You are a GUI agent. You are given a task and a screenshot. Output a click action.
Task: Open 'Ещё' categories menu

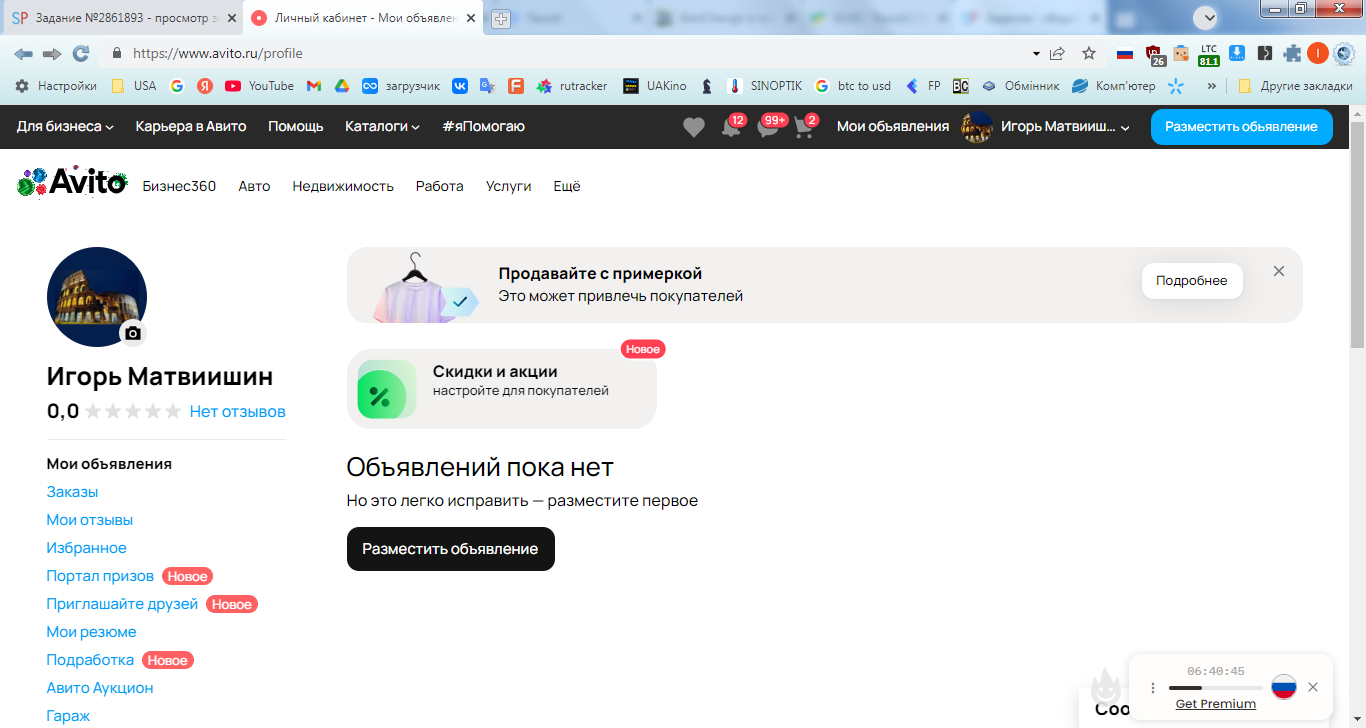click(567, 186)
